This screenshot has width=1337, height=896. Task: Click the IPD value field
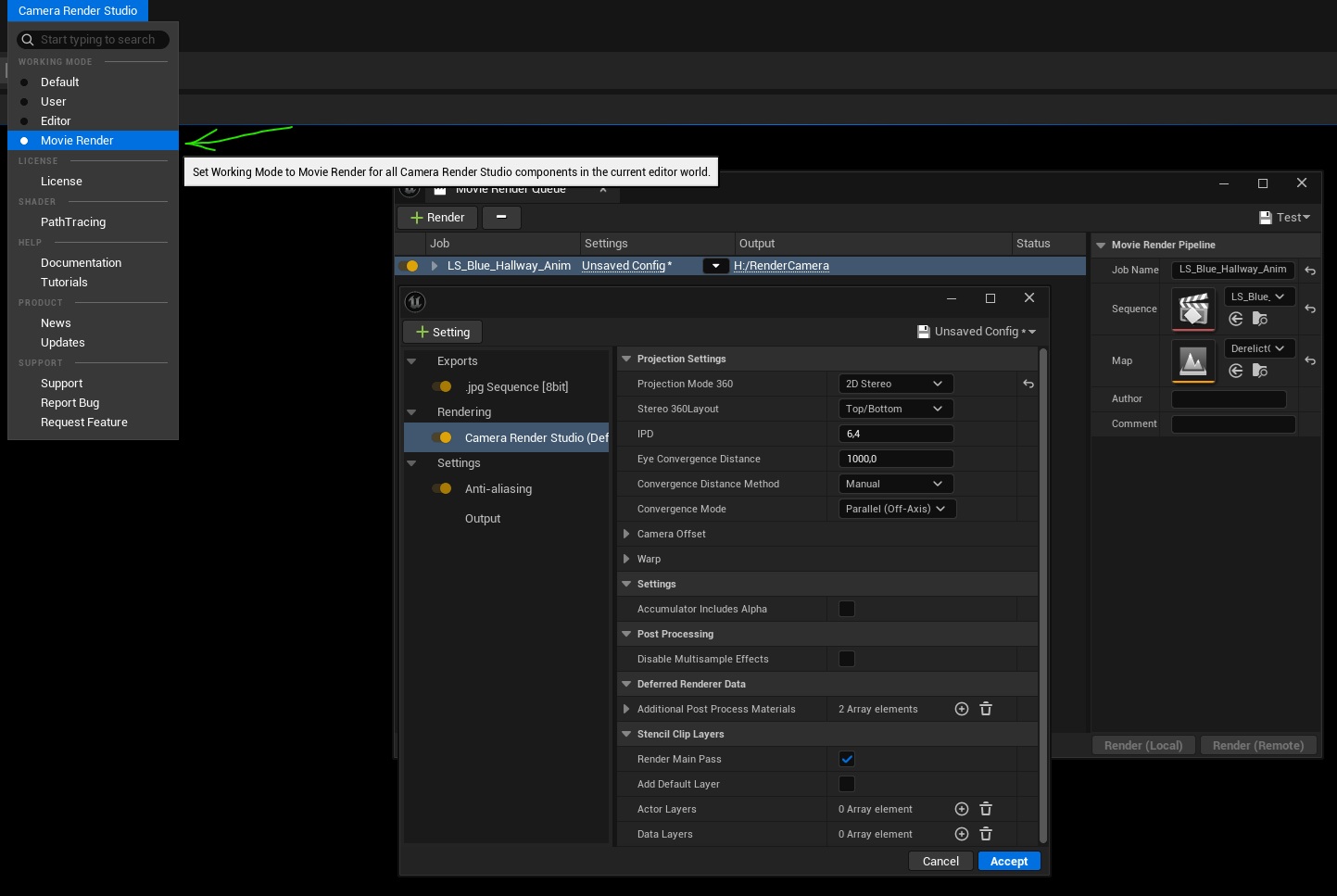click(896, 434)
